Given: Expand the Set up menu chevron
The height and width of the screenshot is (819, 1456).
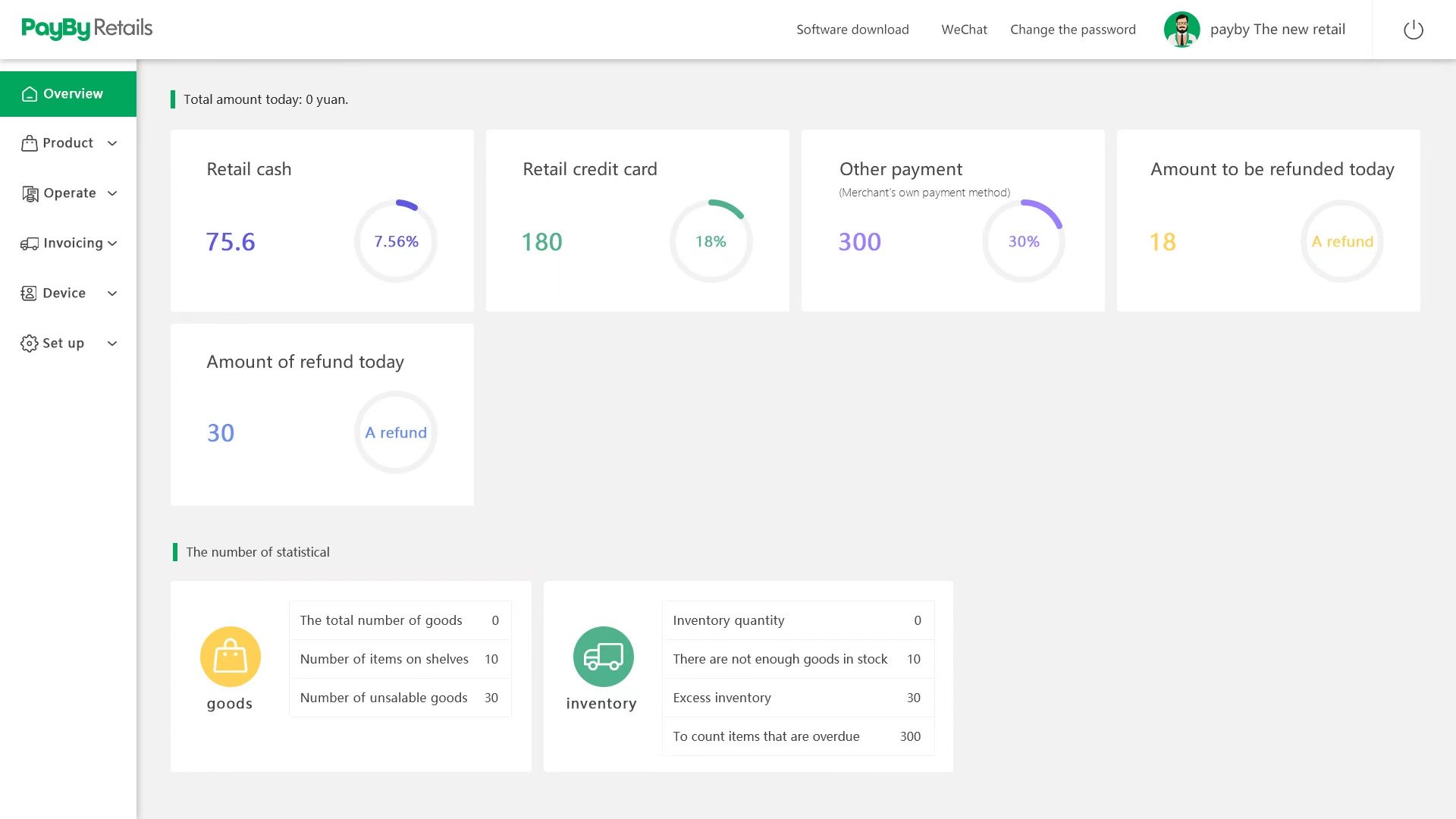Looking at the screenshot, I should pyautogui.click(x=112, y=344).
